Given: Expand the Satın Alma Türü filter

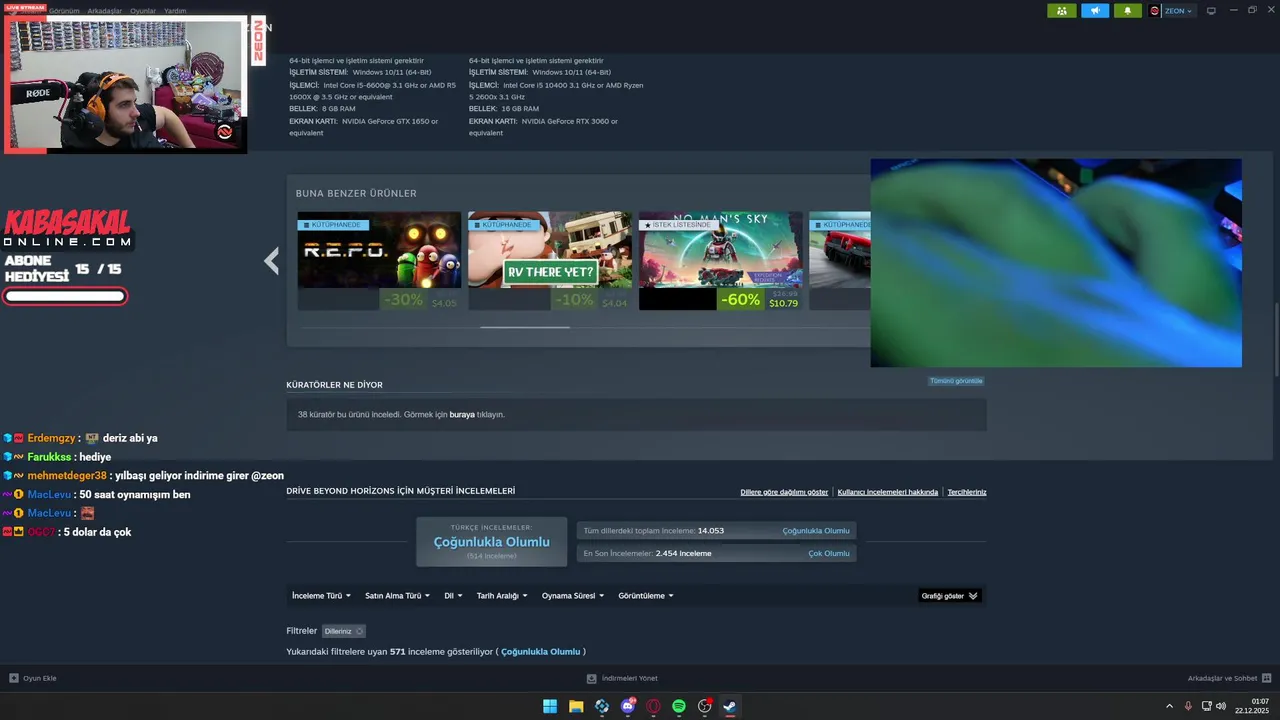Looking at the screenshot, I should (x=397, y=596).
